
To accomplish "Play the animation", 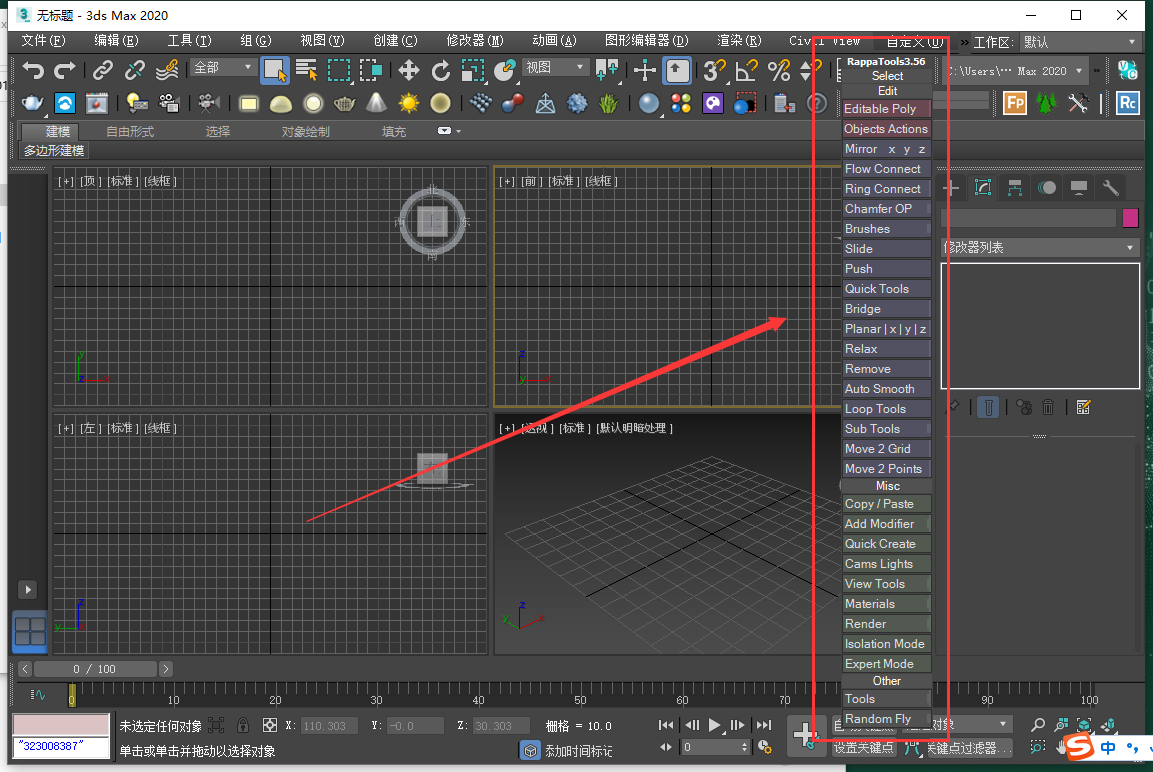I will coord(714,725).
